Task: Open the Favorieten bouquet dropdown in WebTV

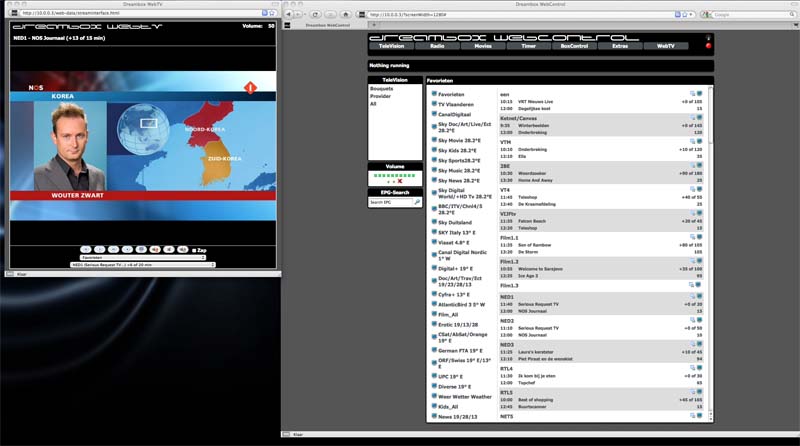Action: 143,258
